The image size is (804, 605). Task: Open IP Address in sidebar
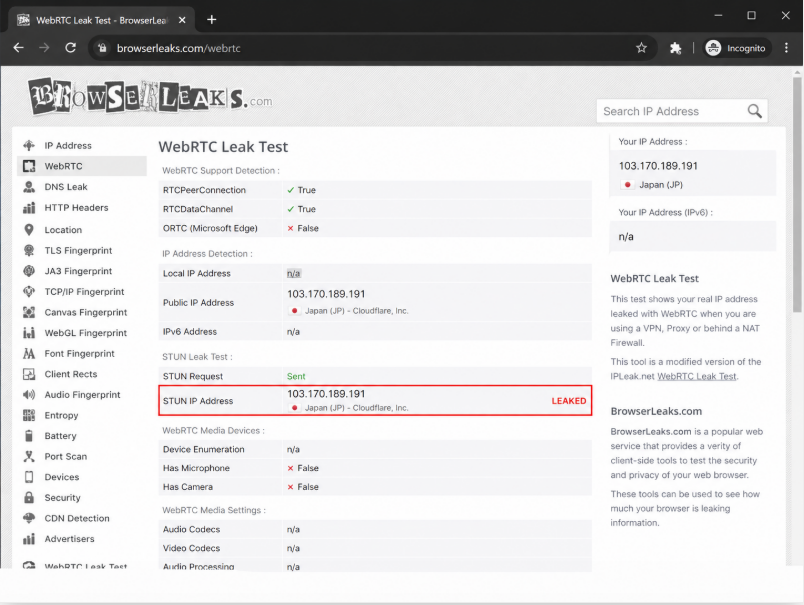point(68,146)
